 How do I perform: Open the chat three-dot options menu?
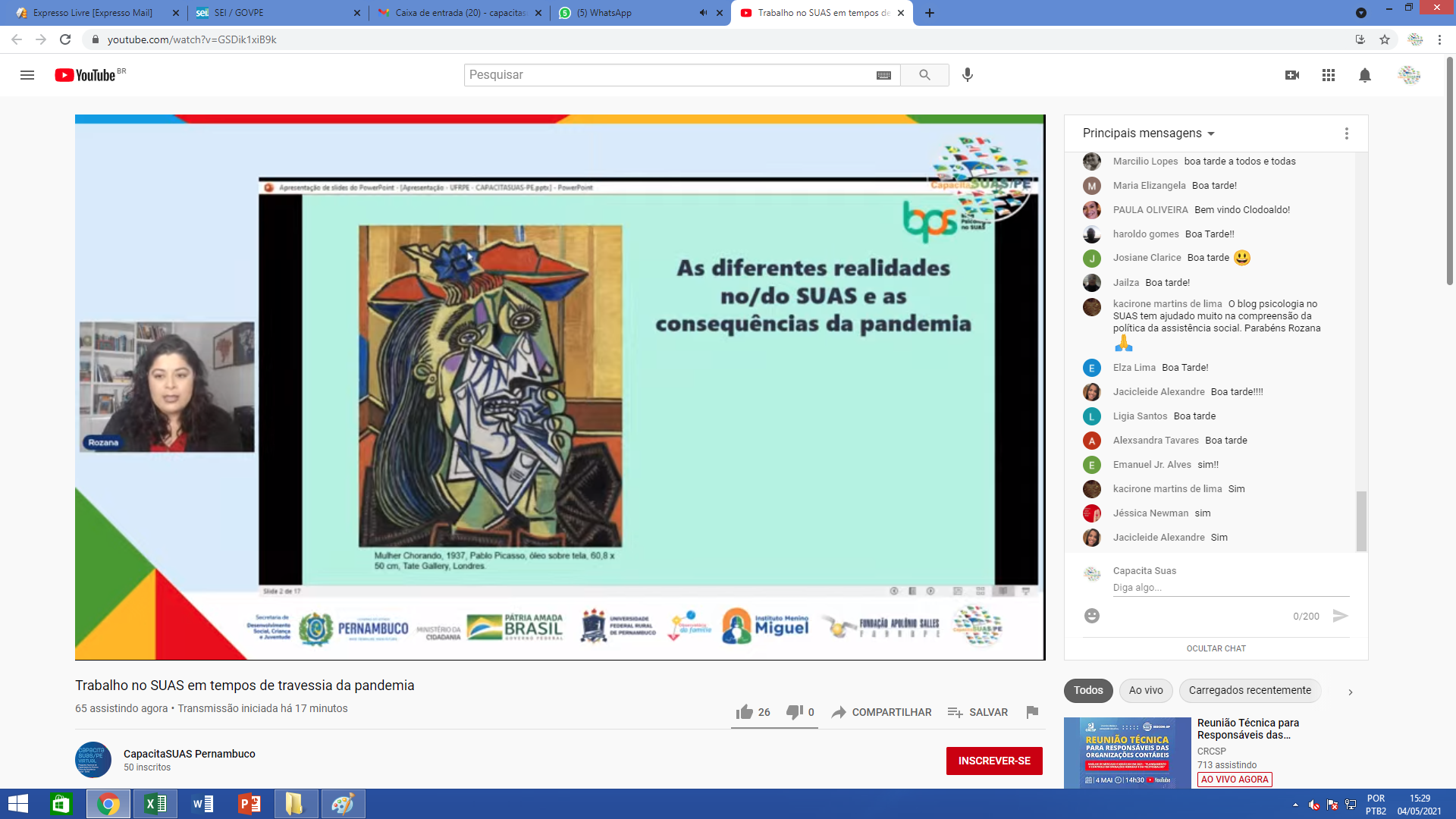pos(1347,133)
